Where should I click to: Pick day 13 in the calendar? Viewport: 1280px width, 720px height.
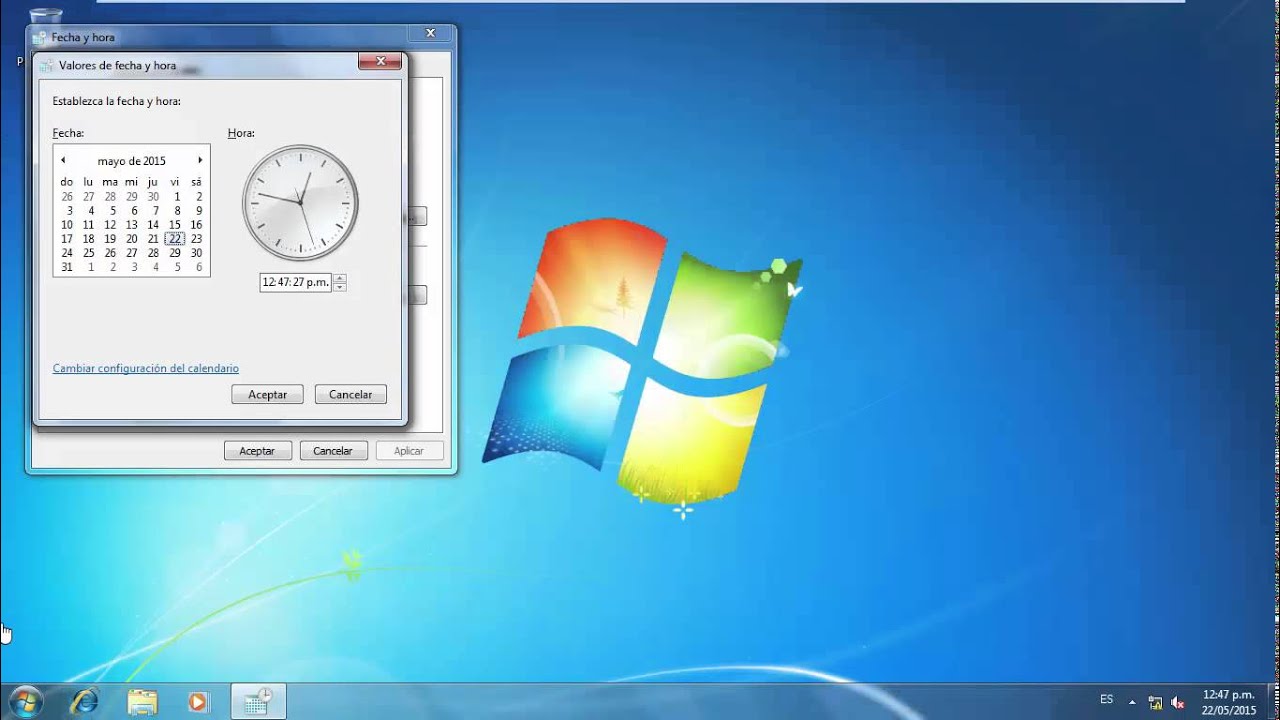pos(131,225)
